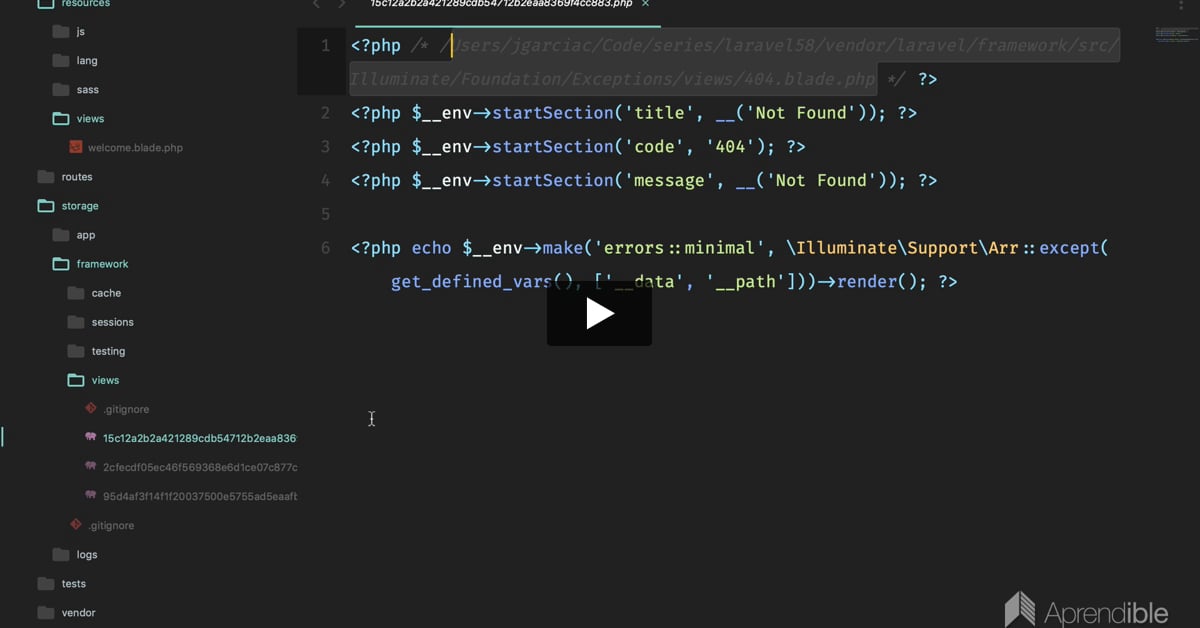Expand the sessions folder label
The width and height of the screenshot is (1200, 628).
112,322
